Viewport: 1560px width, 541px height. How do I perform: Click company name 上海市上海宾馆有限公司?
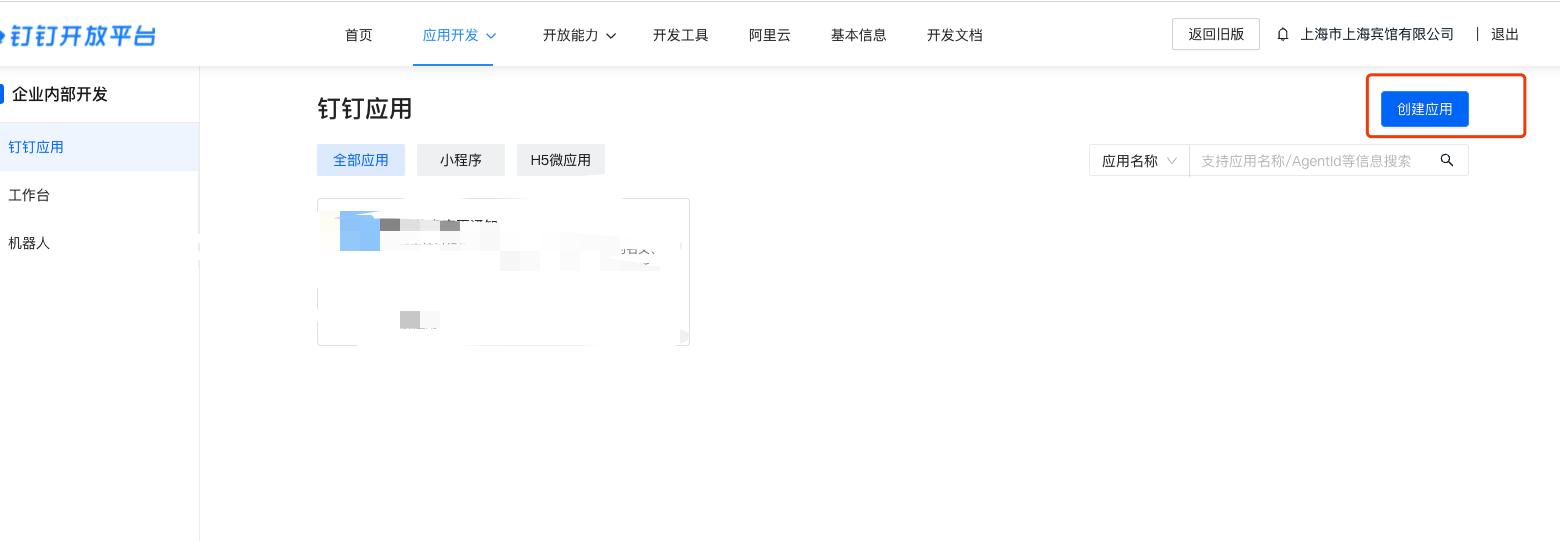click(1377, 34)
